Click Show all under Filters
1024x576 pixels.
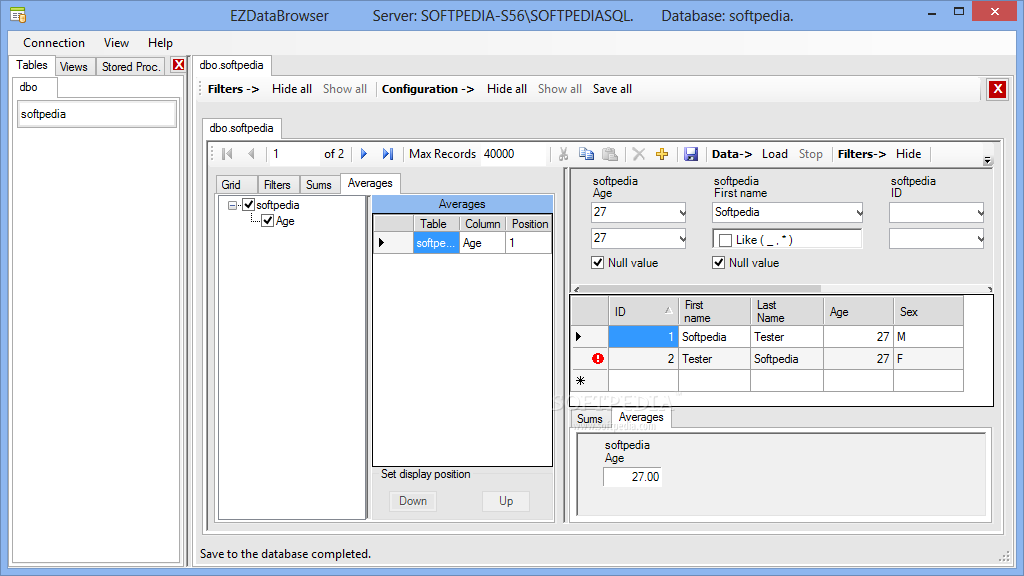tap(345, 89)
